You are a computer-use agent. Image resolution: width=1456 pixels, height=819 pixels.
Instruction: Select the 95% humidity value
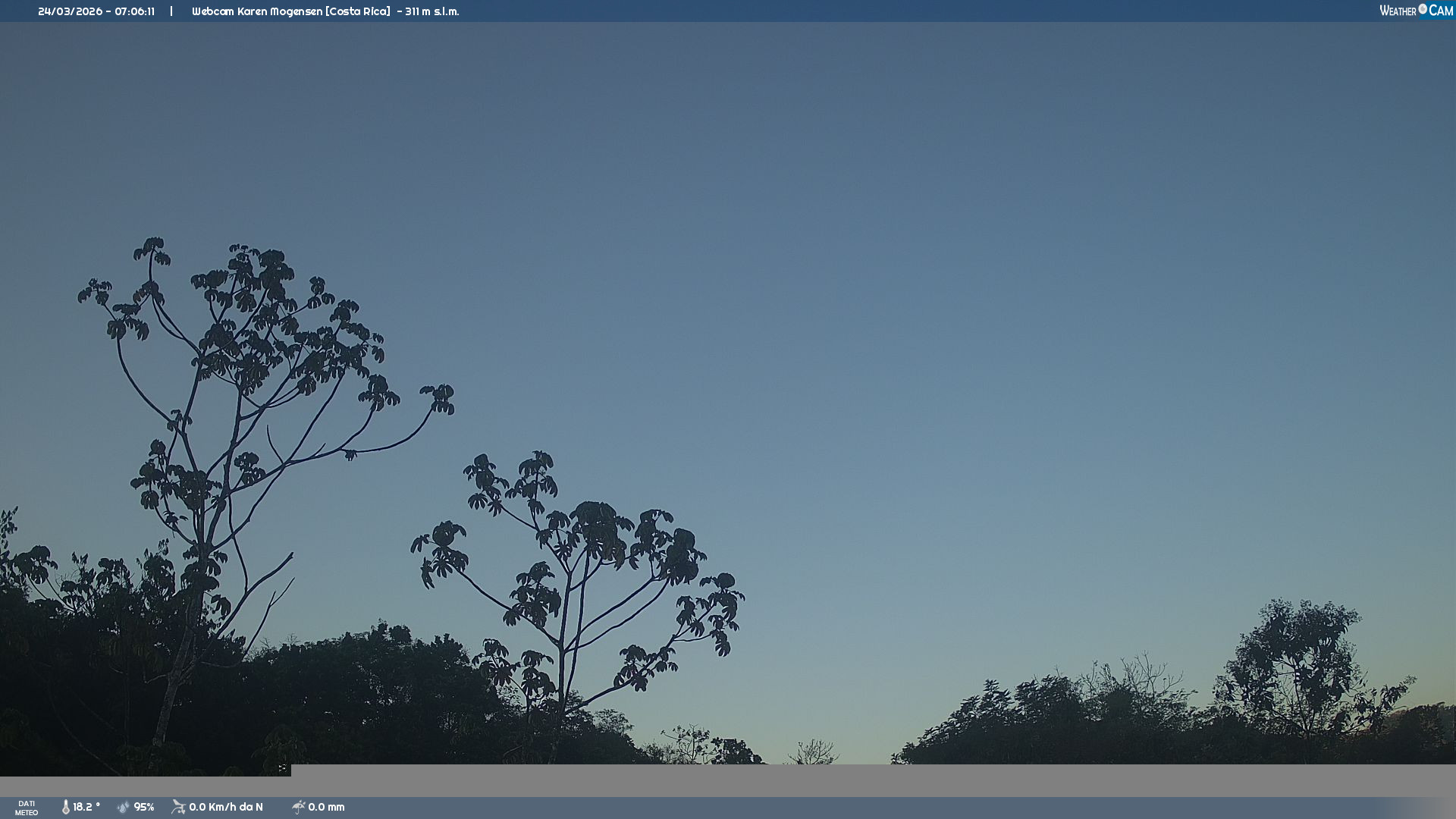[144, 807]
